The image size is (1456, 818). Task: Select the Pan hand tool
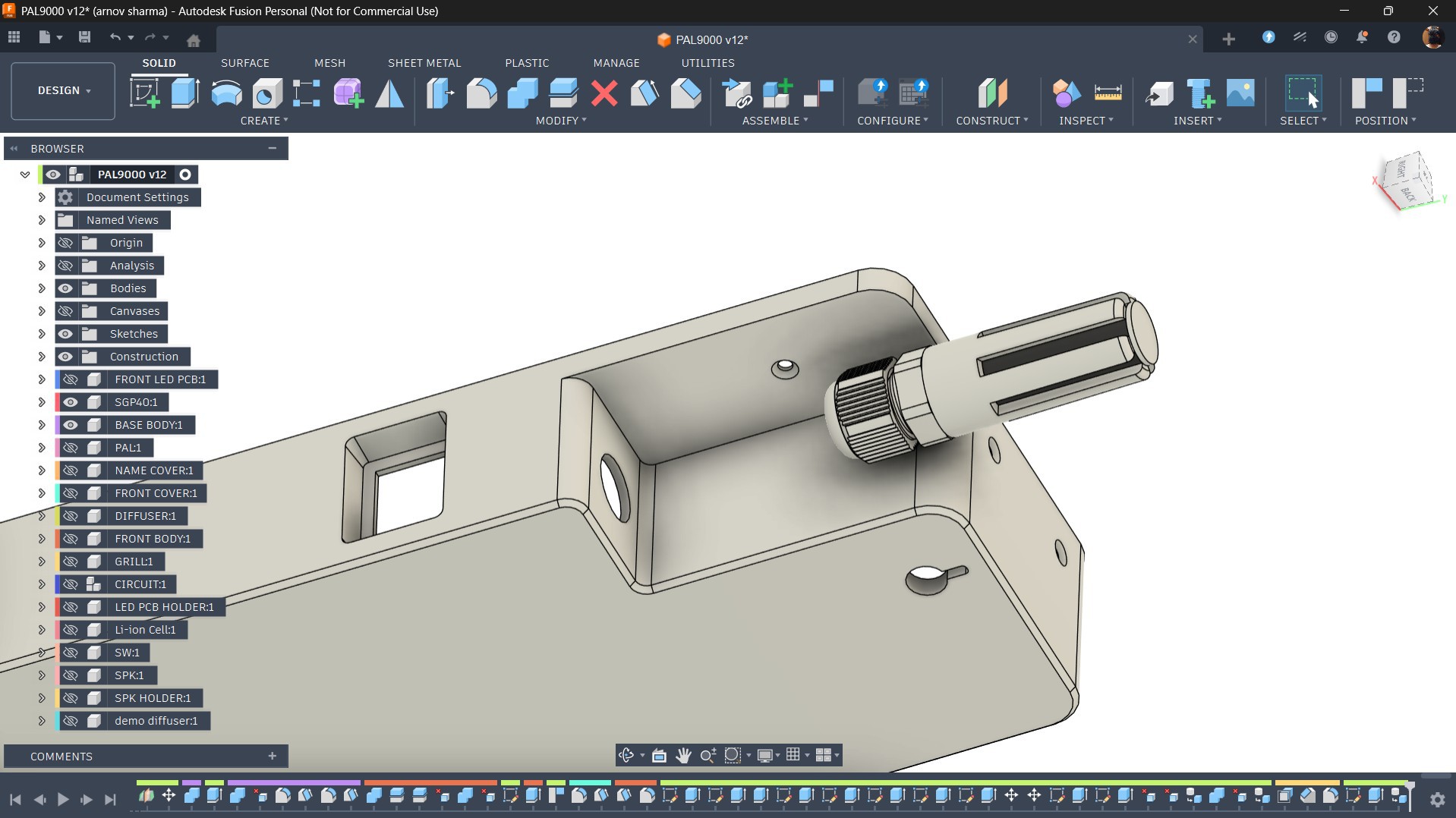tap(683, 755)
